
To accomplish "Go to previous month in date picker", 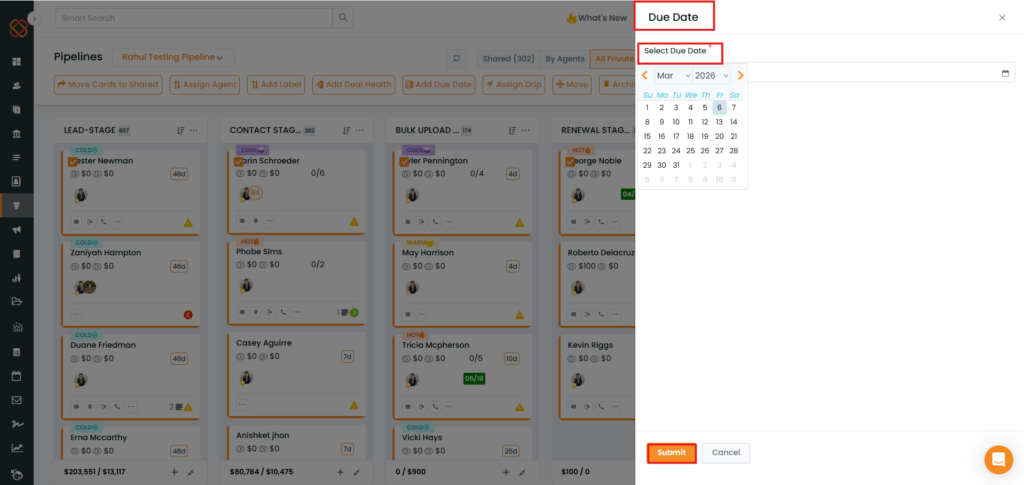I will coord(645,75).
